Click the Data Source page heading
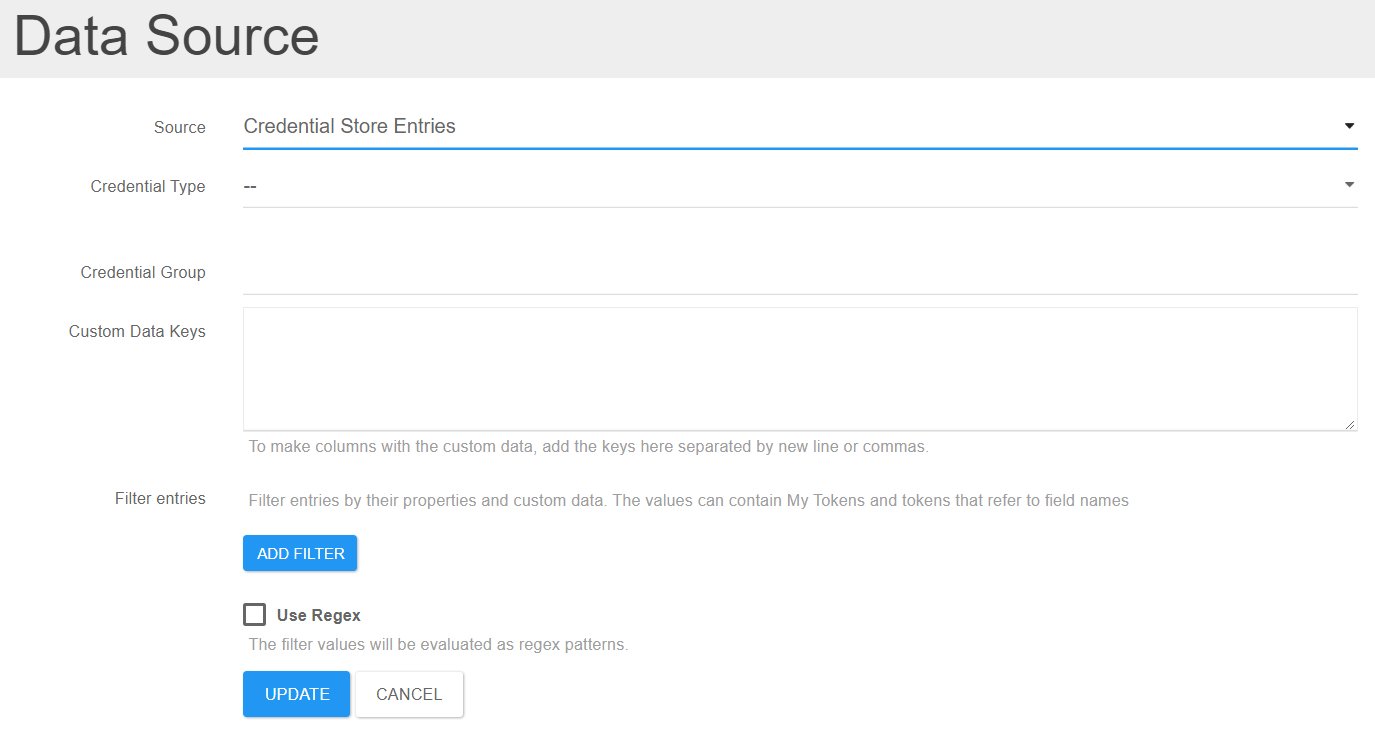1375x752 pixels. [165, 37]
